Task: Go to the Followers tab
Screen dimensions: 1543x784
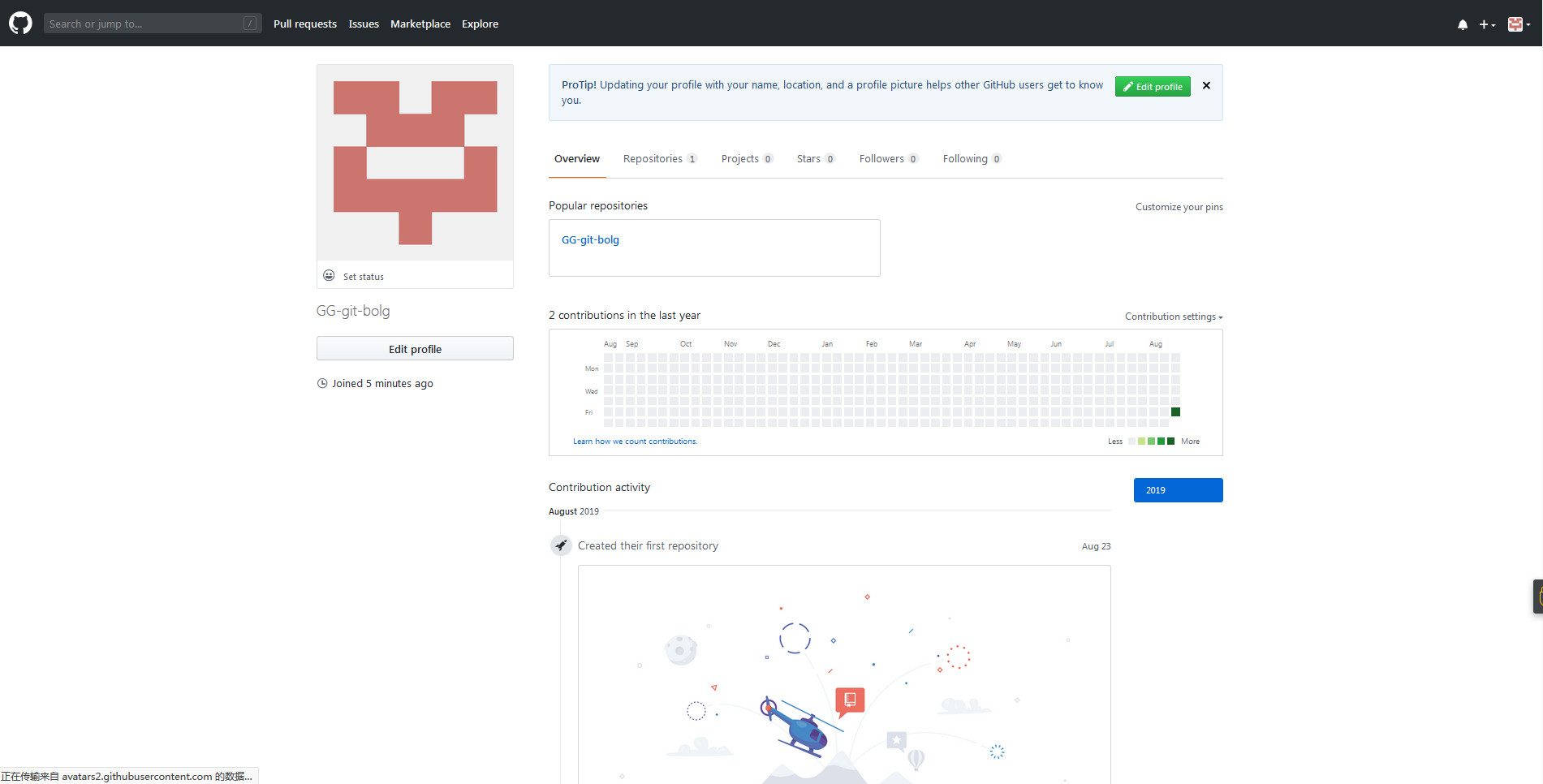Action: click(x=888, y=159)
